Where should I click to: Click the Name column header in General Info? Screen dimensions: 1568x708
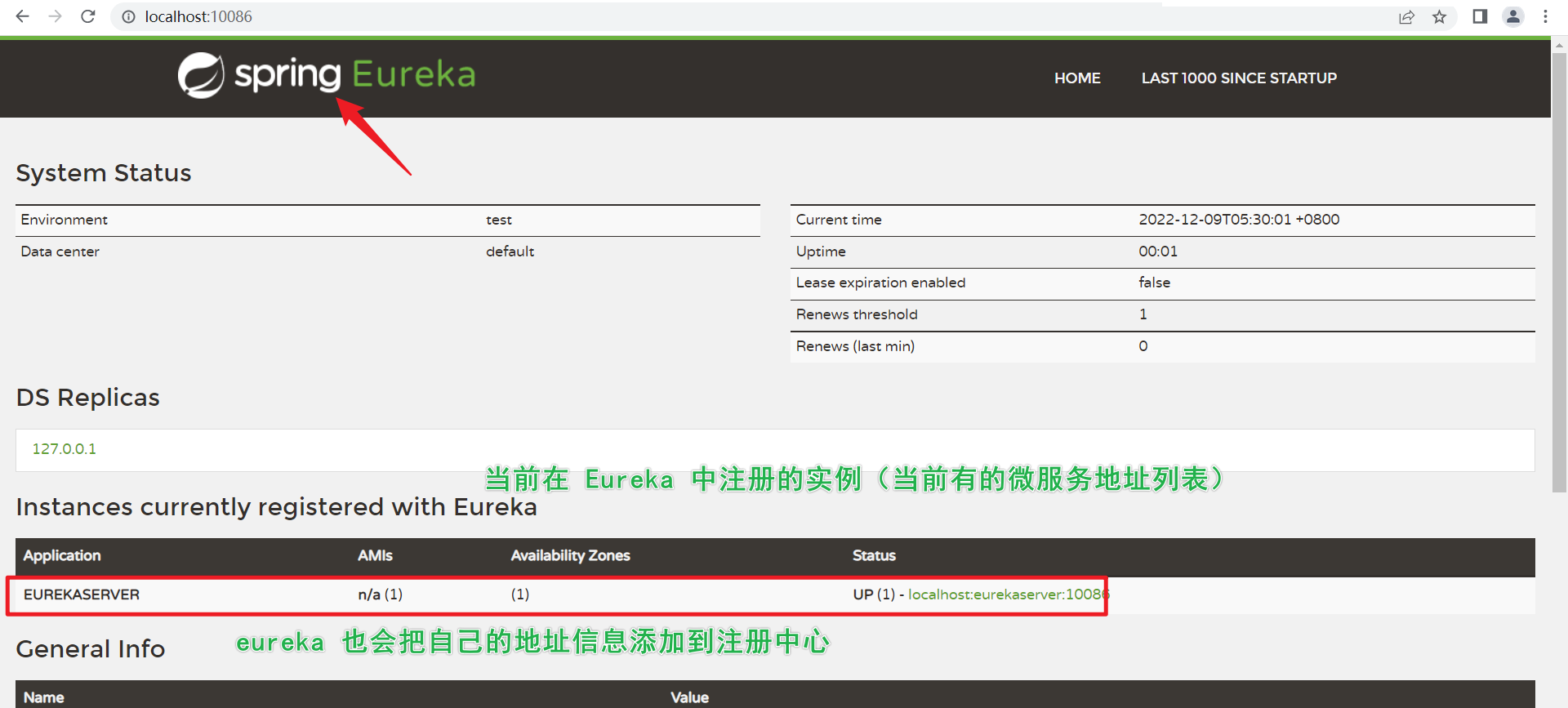pos(44,697)
